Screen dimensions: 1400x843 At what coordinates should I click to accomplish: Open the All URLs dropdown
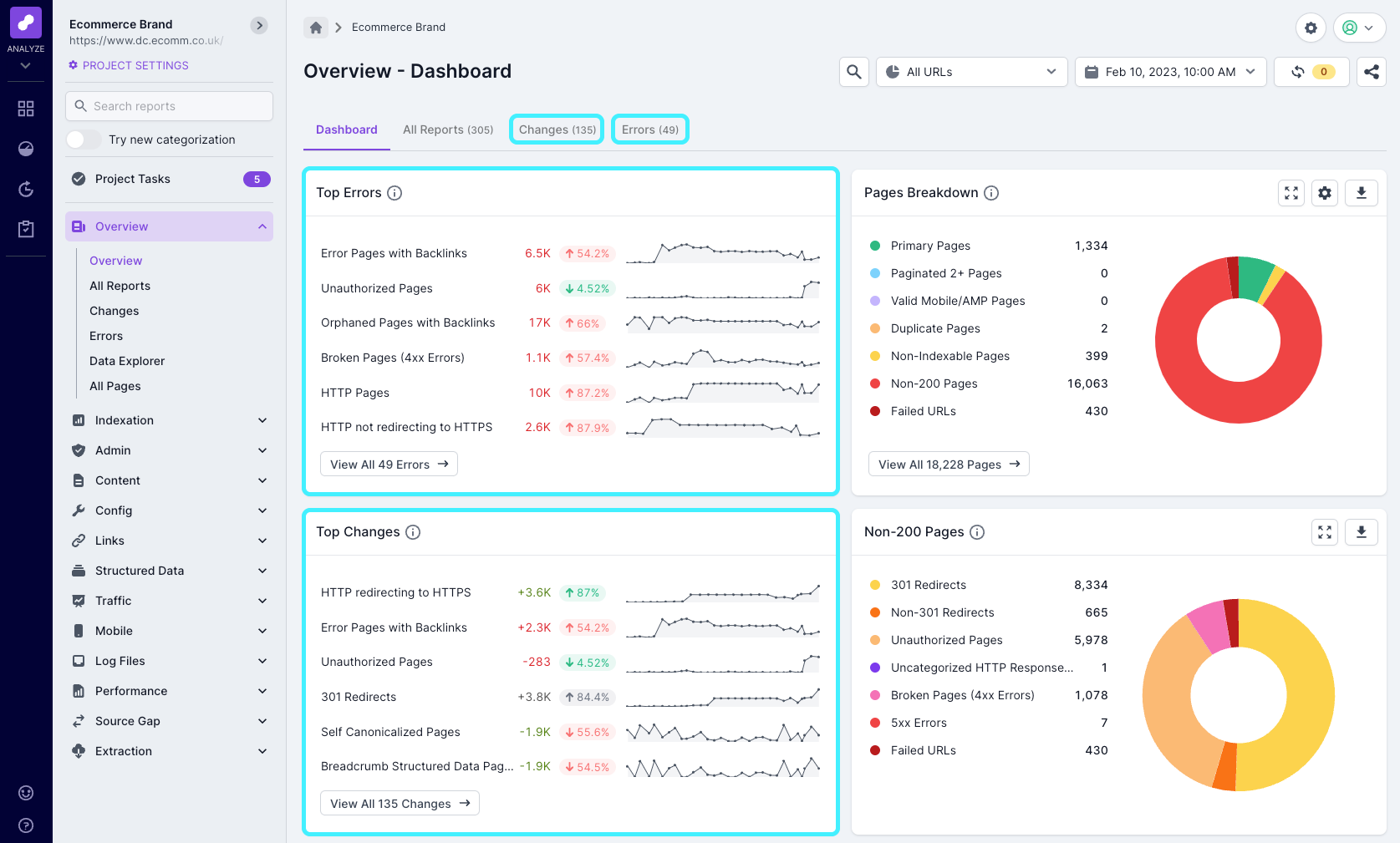tap(972, 72)
